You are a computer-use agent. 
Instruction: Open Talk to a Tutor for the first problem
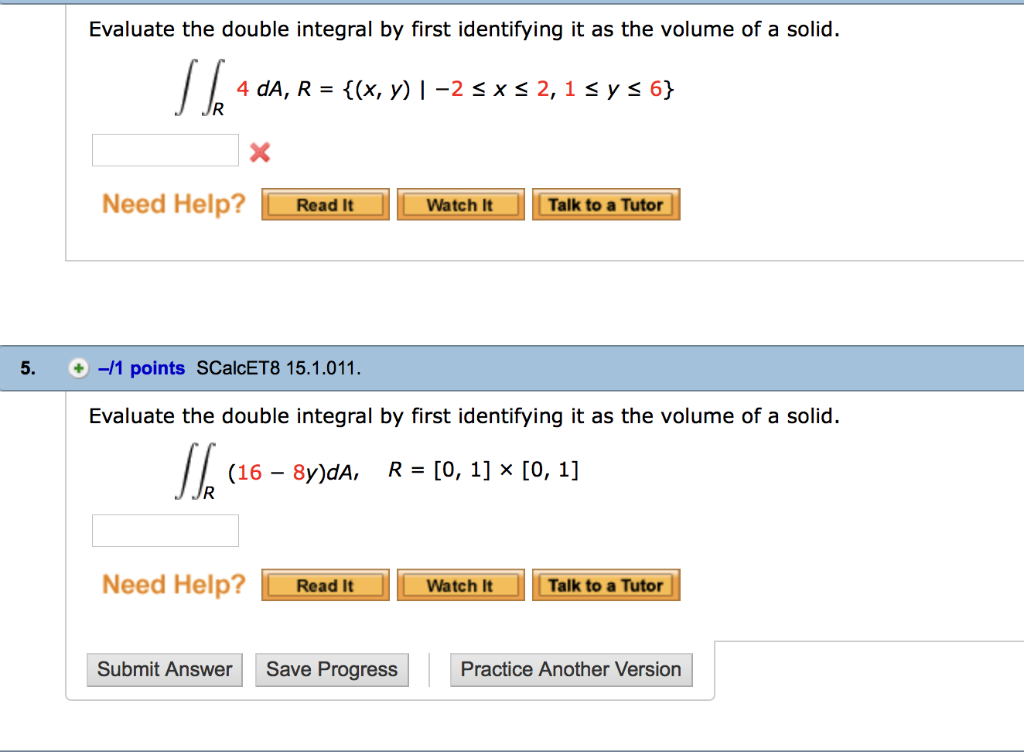[606, 204]
